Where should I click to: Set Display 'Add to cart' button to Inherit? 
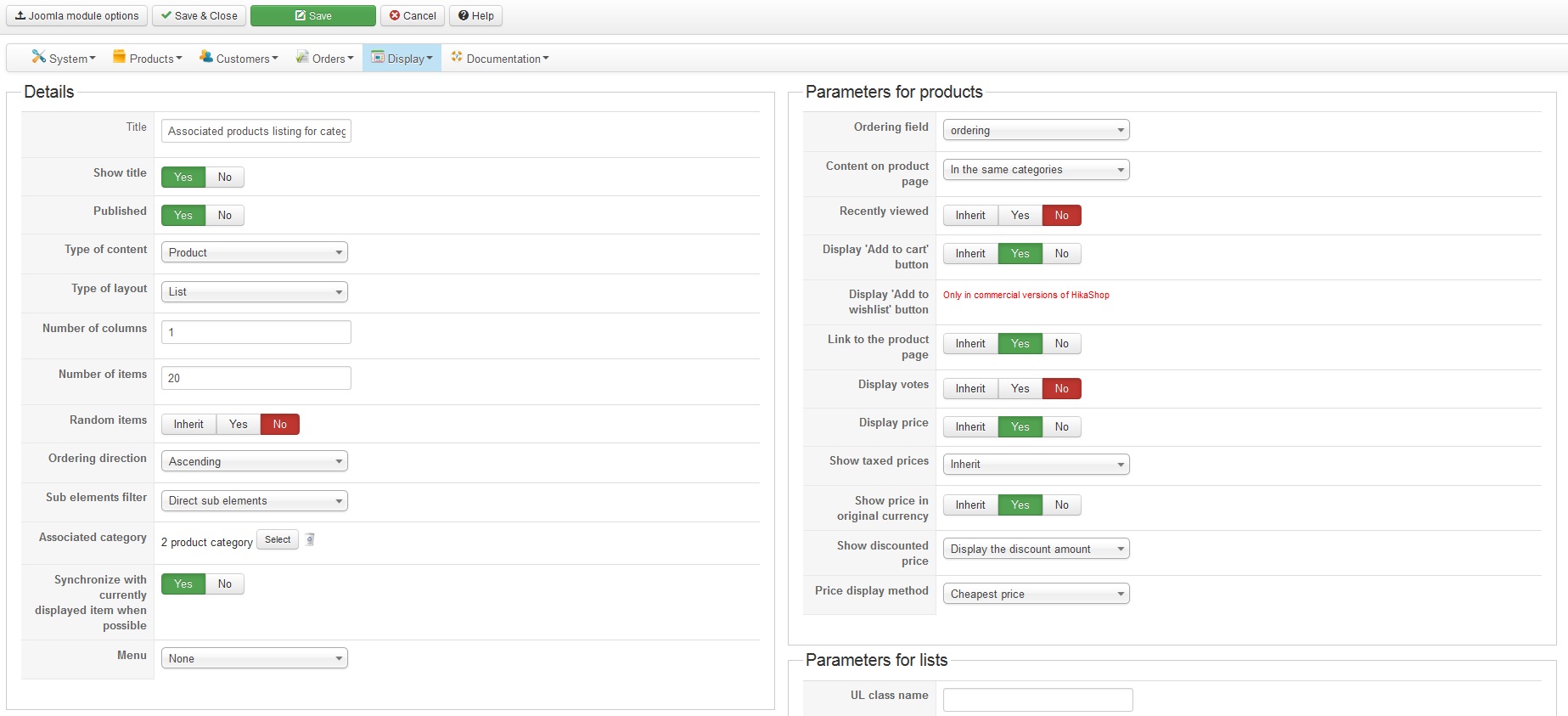click(x=970, y=253)
